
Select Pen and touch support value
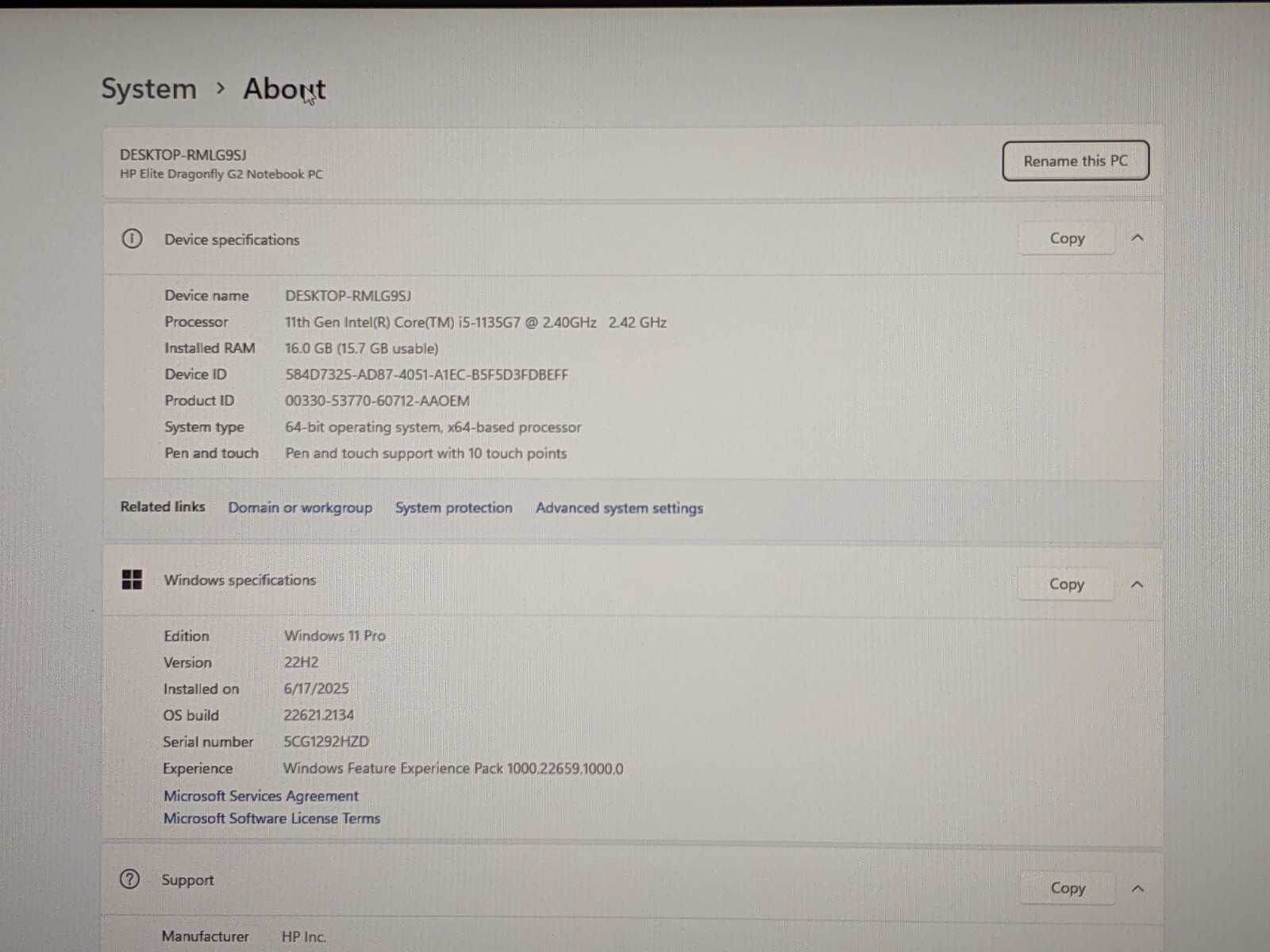426,453
